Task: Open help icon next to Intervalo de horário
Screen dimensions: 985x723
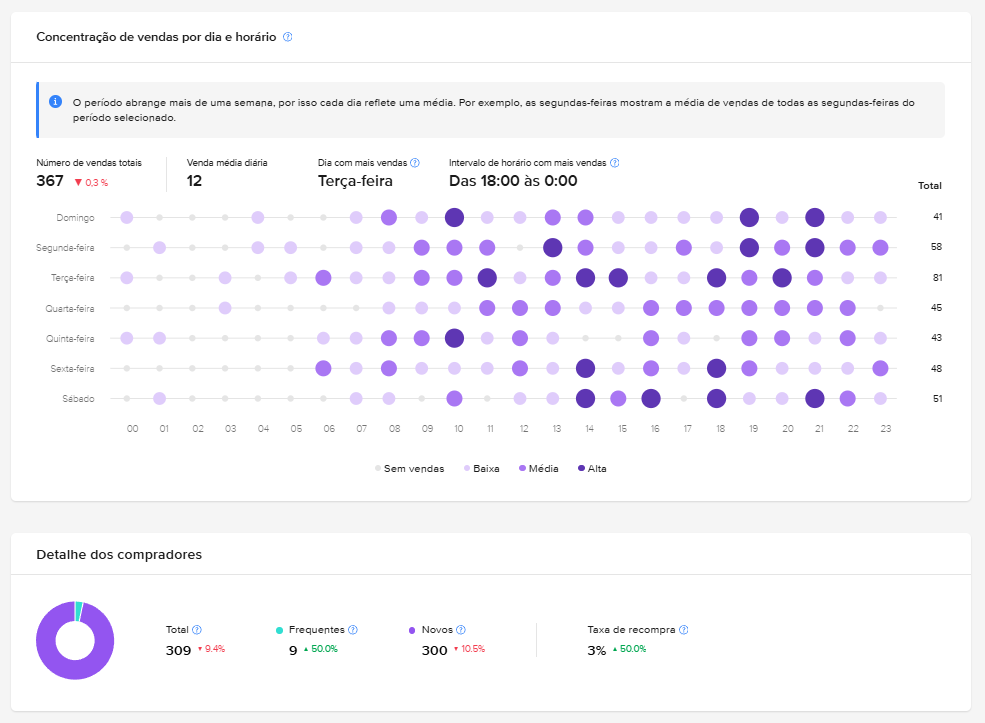Action: (x=614, y=163)
